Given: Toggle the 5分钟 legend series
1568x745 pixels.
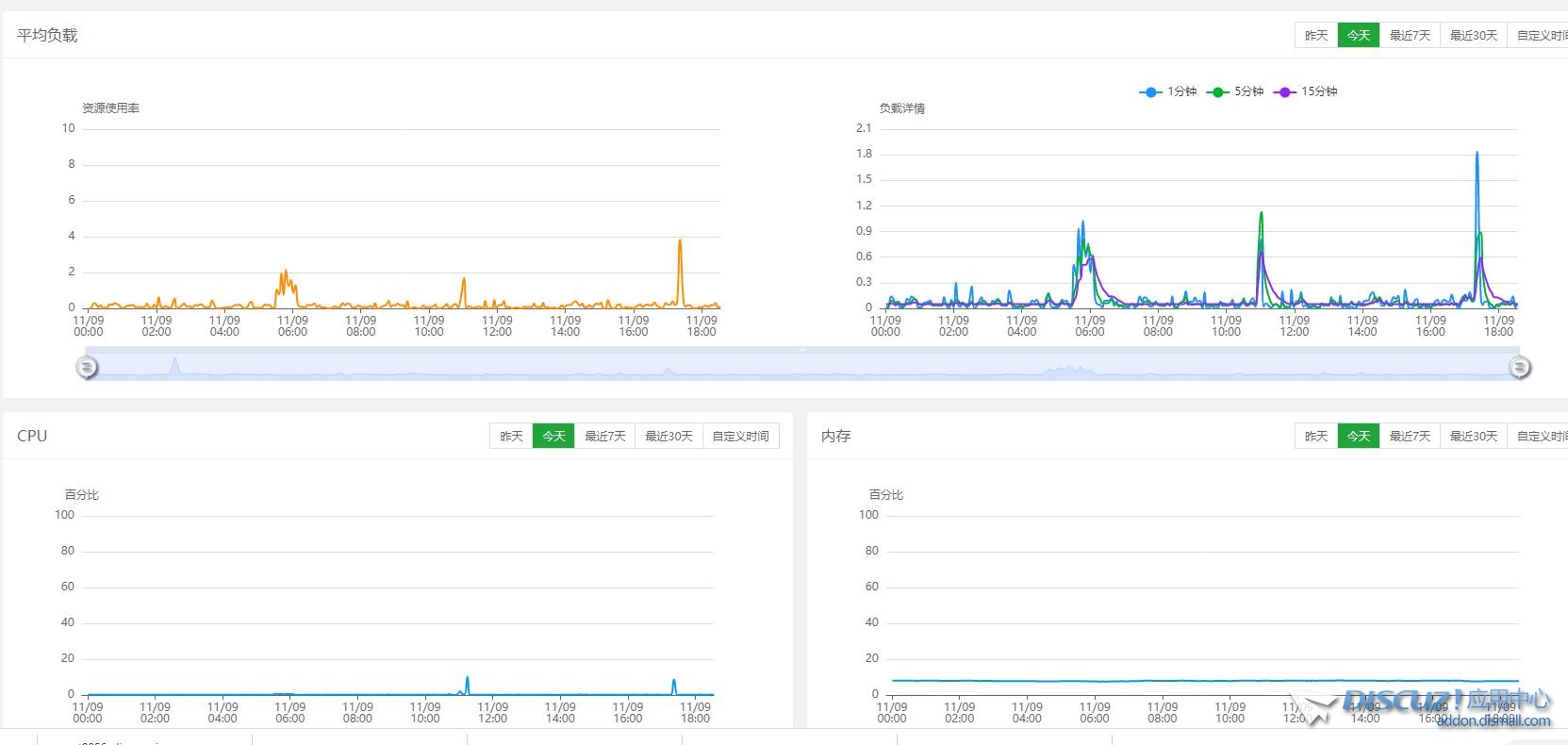Looking at the screenshot, I should coord(1235,91).
